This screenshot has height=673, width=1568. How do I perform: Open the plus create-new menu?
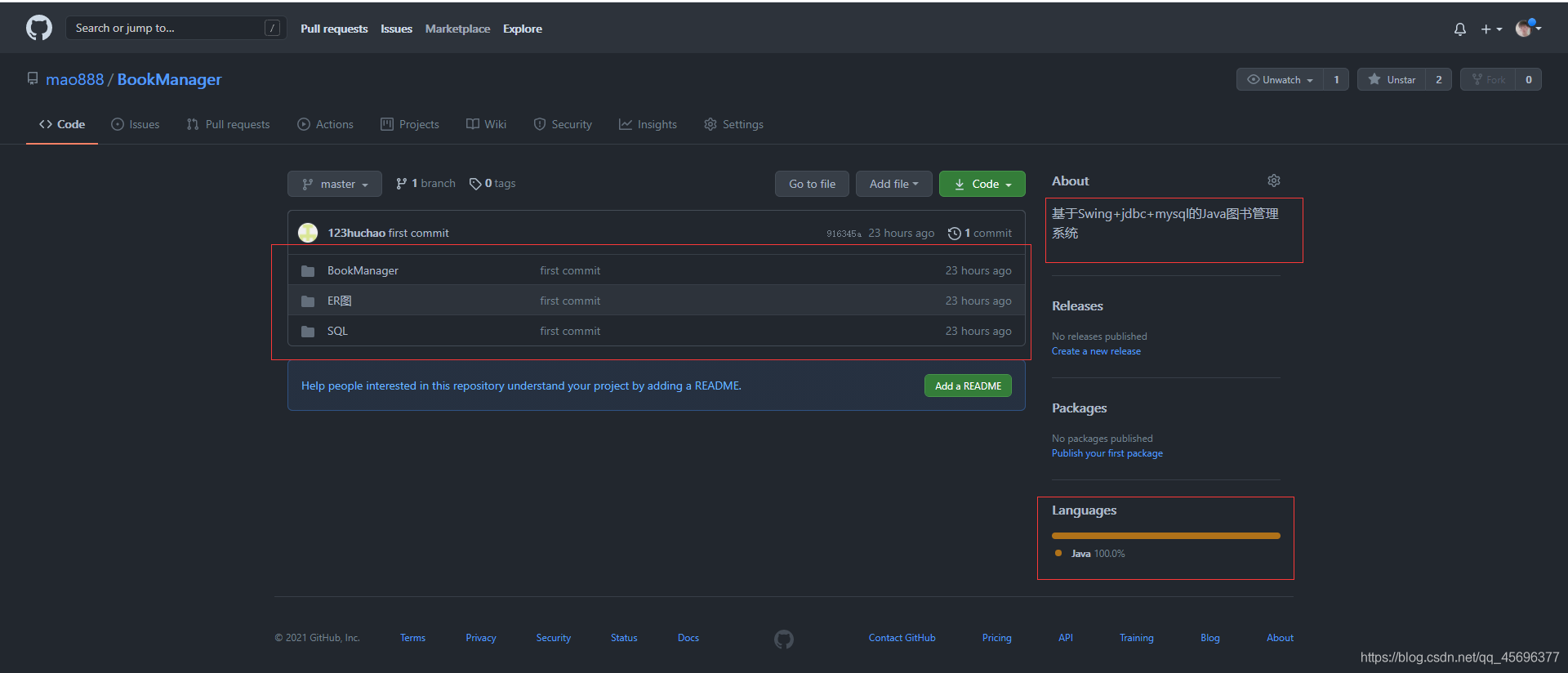[x=1491, y=29]
